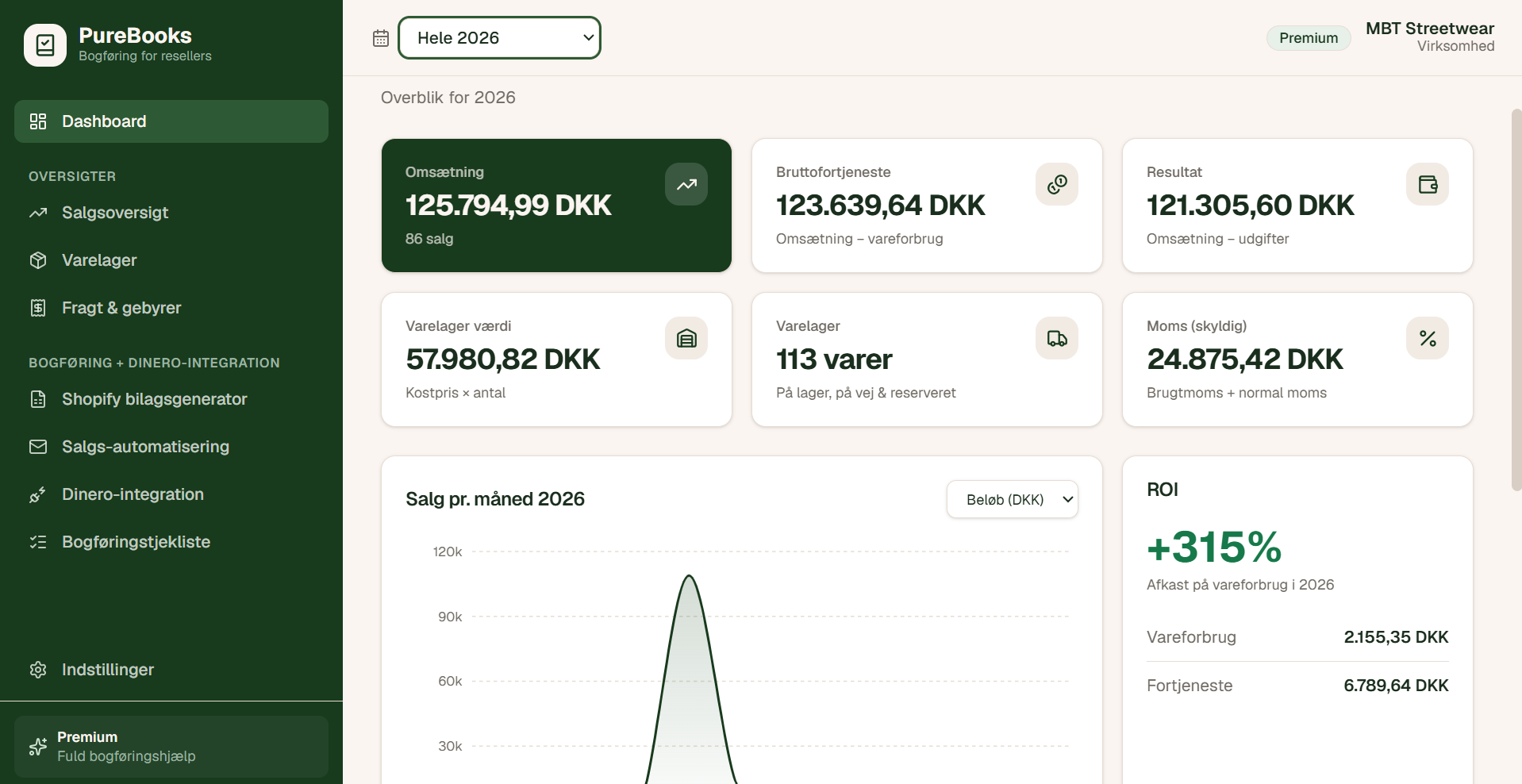The height and width of the screenshot is (784, 1522).
Task: Click the Premium Fuld bogføringshjælp banner
Action: pos(171,747)
